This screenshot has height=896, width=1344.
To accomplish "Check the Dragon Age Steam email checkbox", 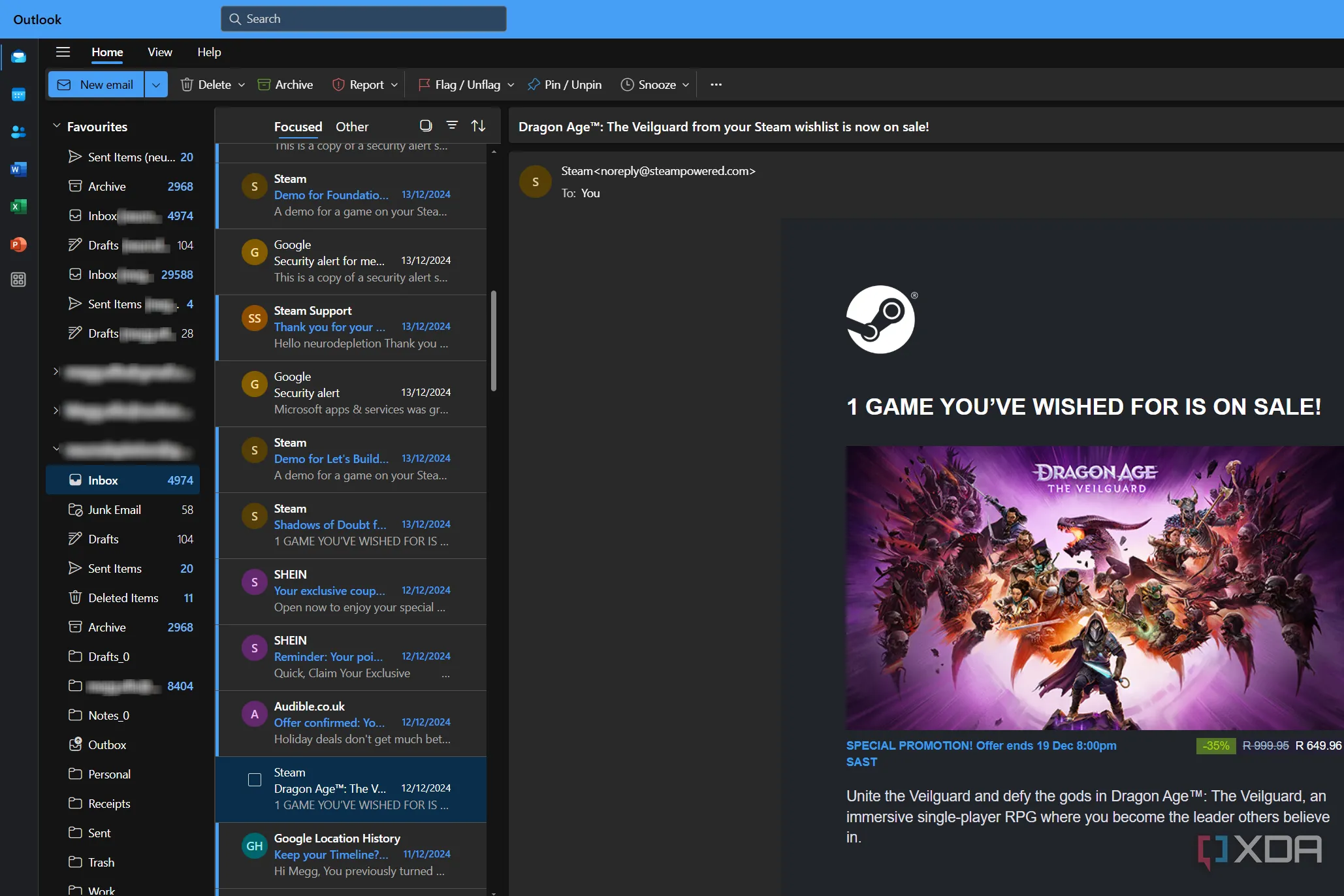I will coord(254,779).
